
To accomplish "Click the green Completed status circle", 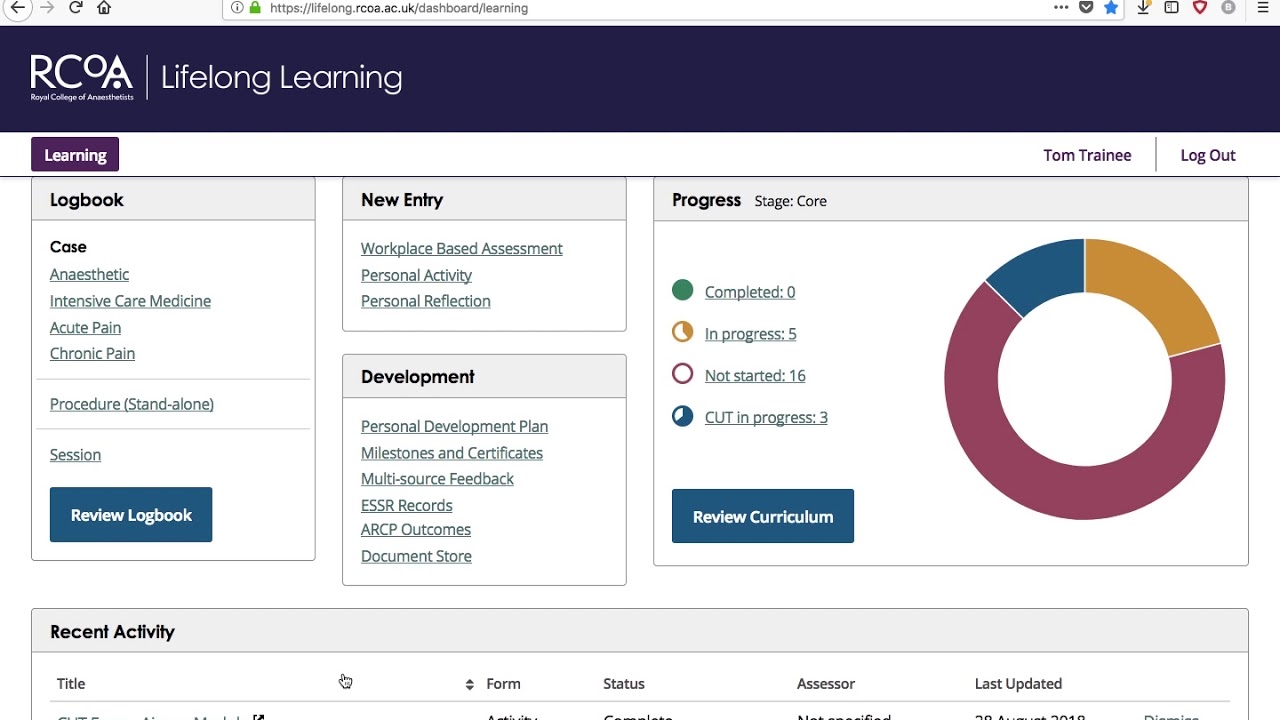I will [x=683, y=290].
